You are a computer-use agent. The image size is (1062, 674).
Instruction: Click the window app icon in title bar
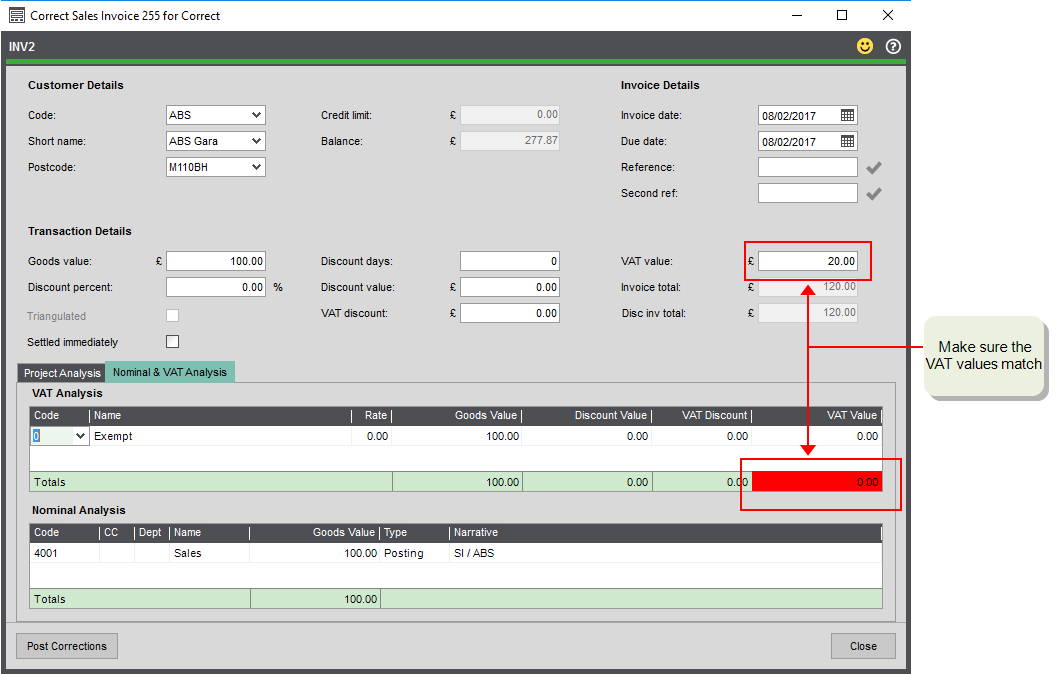pos(16,15)
